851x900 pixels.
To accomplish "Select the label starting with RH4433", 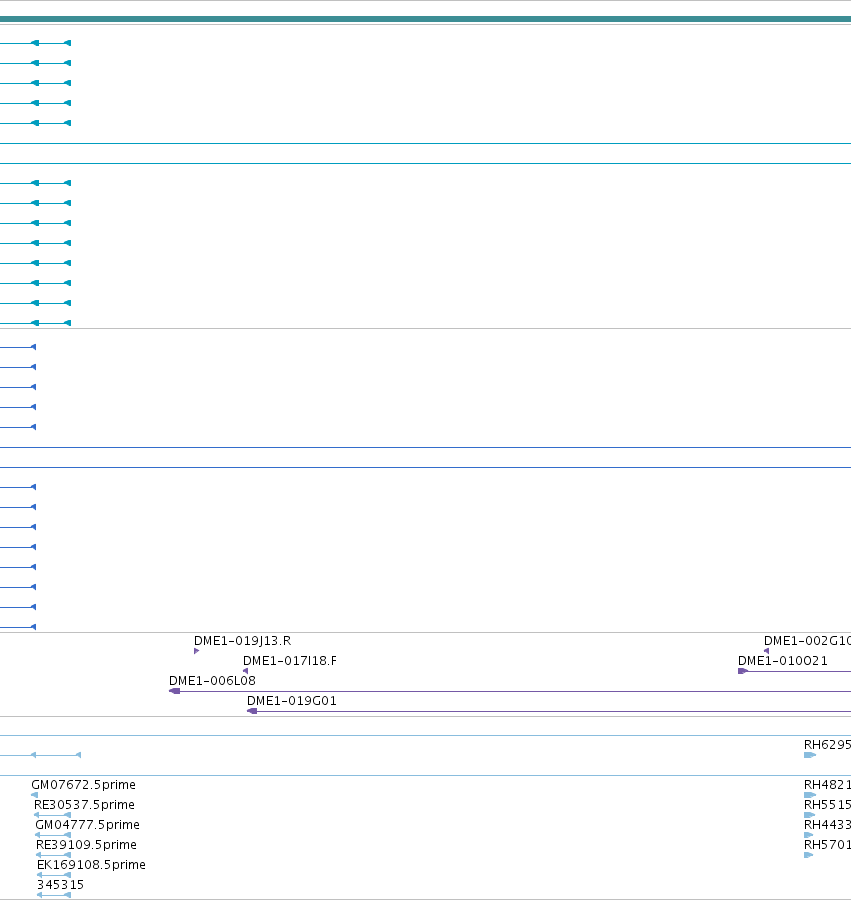I will coord(827,825).
